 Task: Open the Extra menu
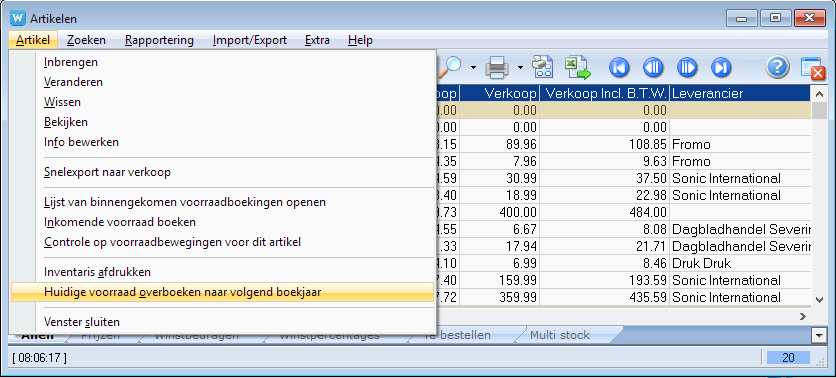tap(317, 40)
